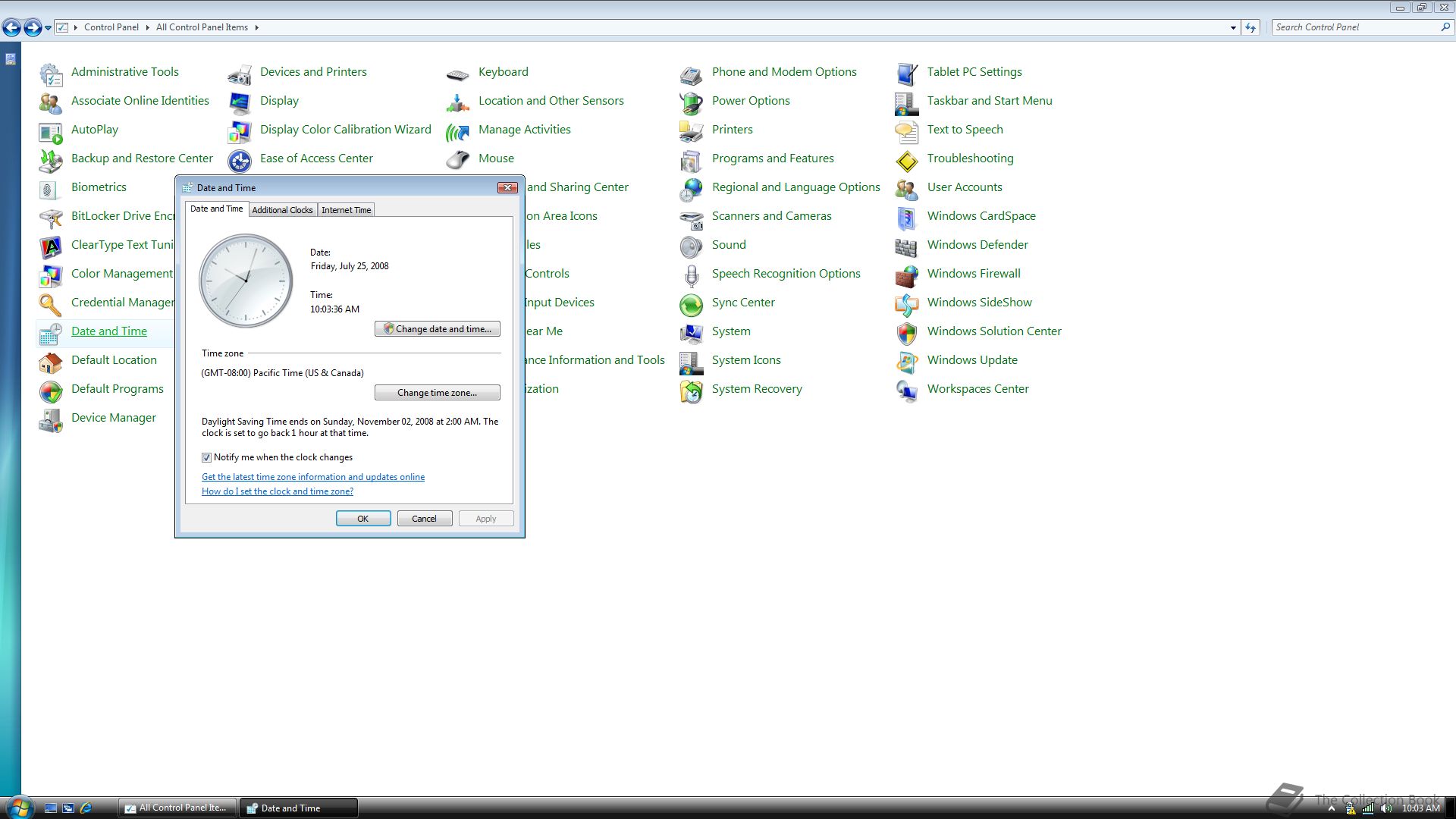Open Windows Firewall brick wall icon
The height and width of the screenshot is (819, 1456).
907,275
